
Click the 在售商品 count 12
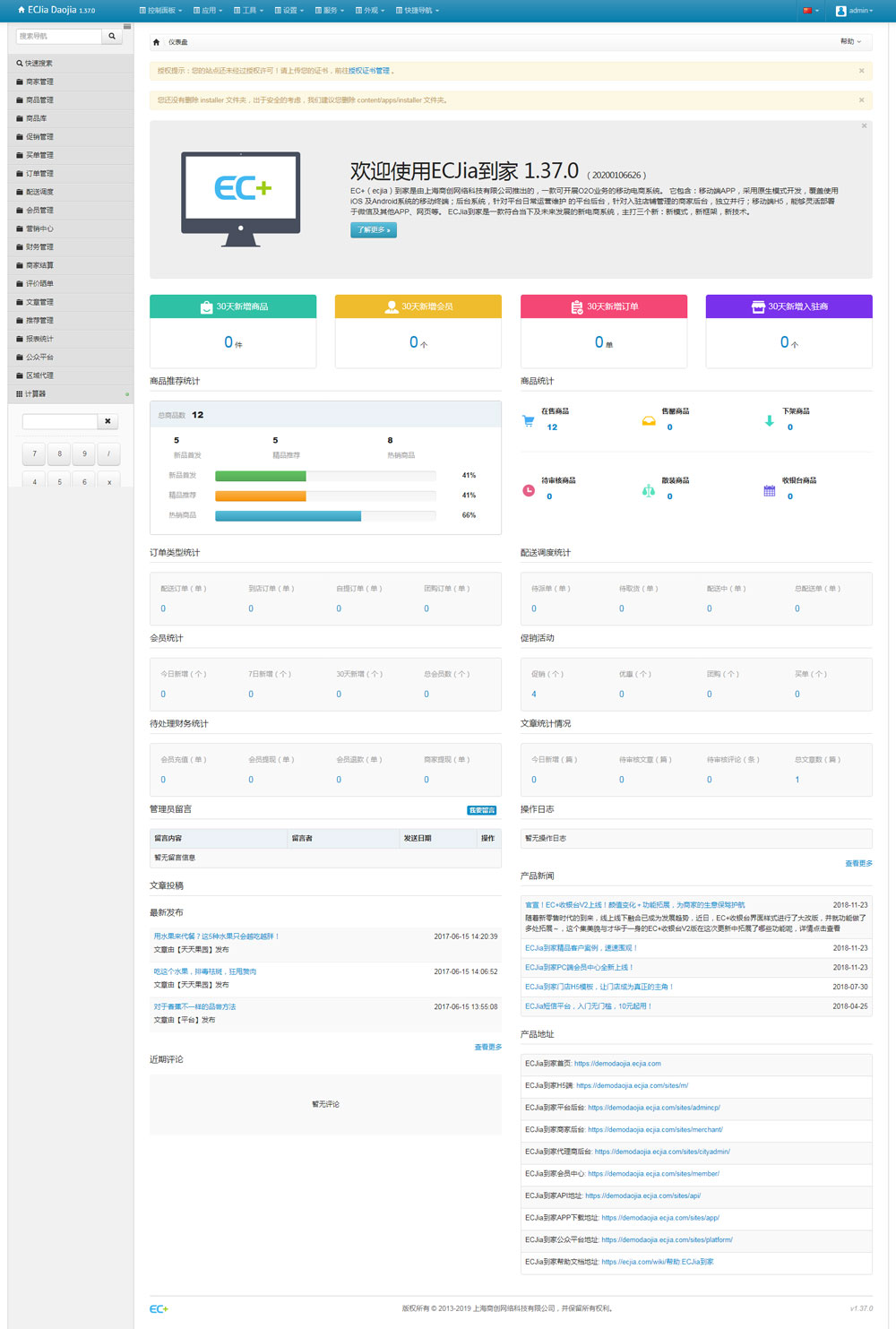[x=552, y=427]
